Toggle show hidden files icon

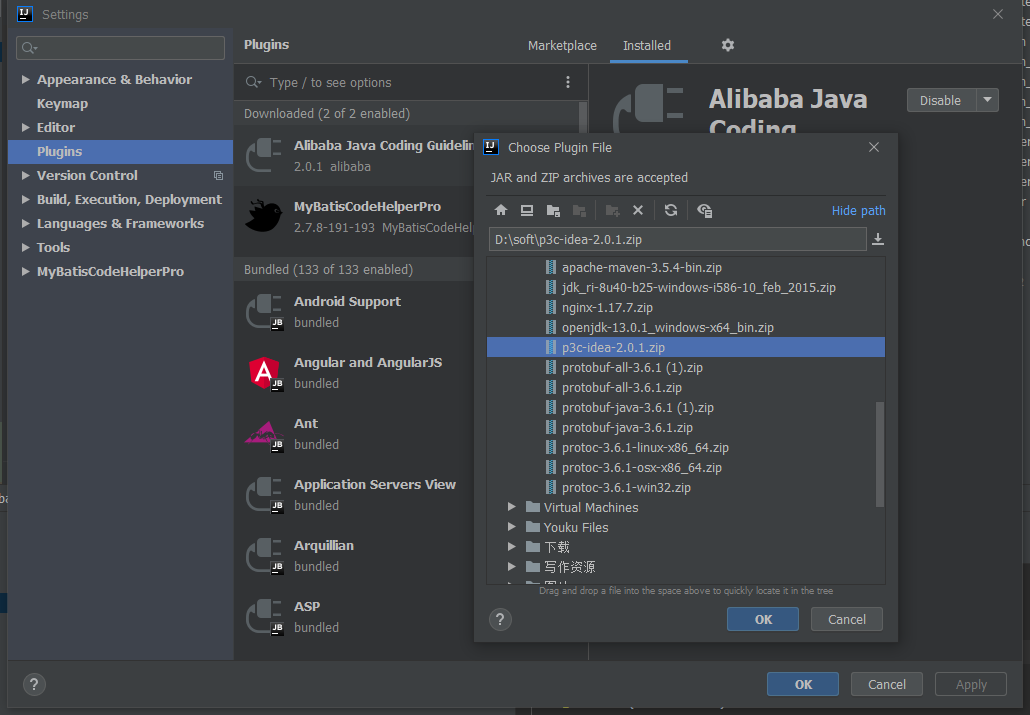704,210
